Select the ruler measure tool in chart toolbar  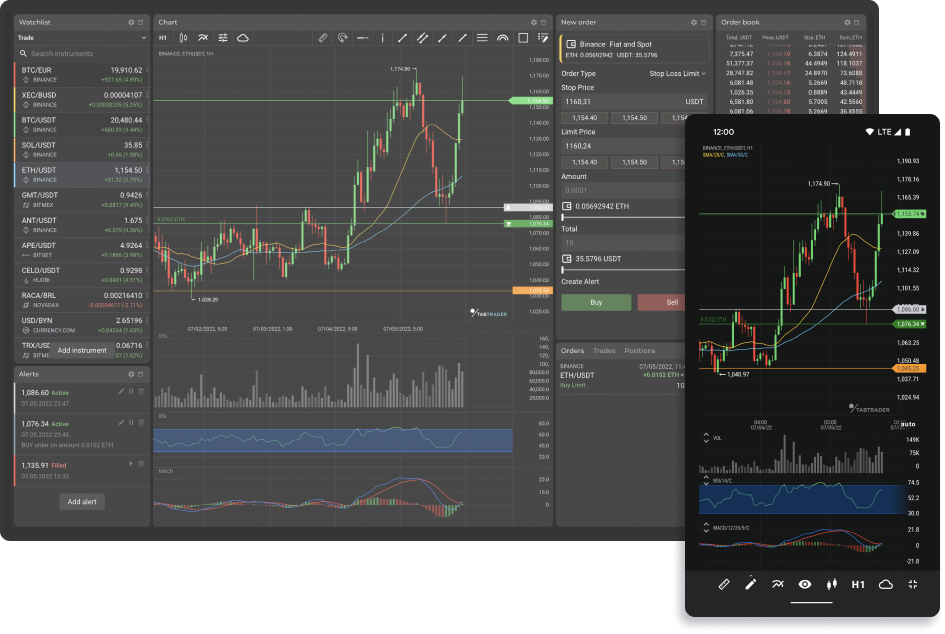(x=322, y=38)
